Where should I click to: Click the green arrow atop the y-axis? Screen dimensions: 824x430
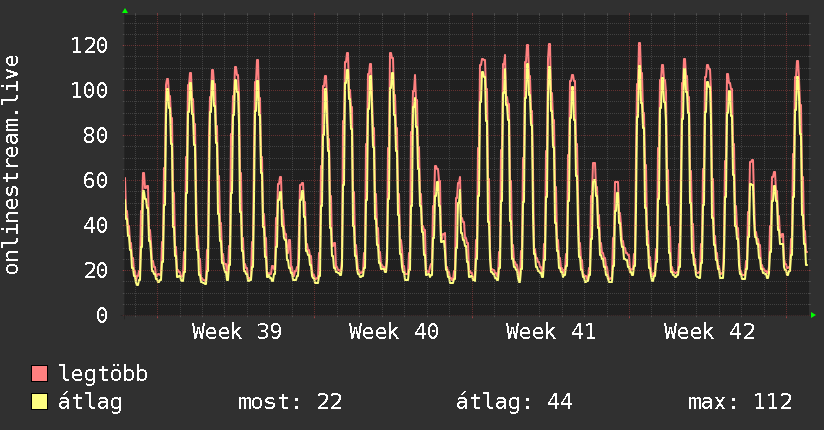[x=125, y=11]
